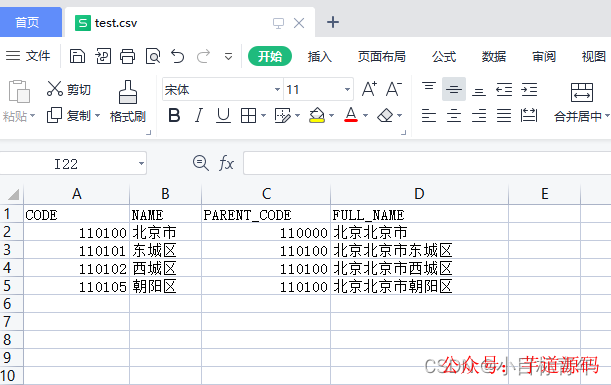Apply red font color A
The image size is (611, 385).
(351, 115)
